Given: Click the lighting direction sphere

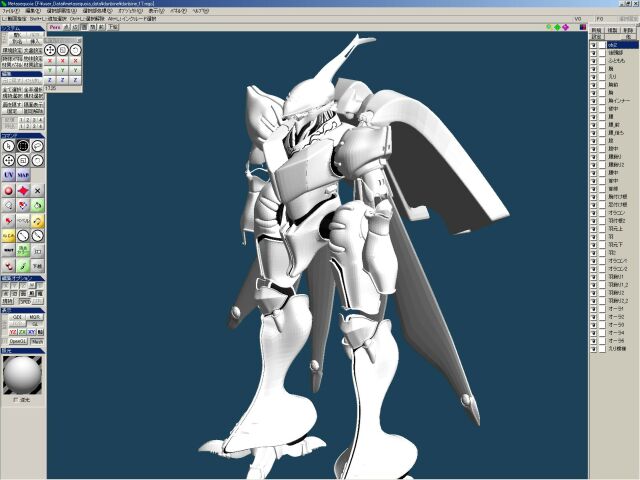Looking at the screenshot, I should 22,375.
